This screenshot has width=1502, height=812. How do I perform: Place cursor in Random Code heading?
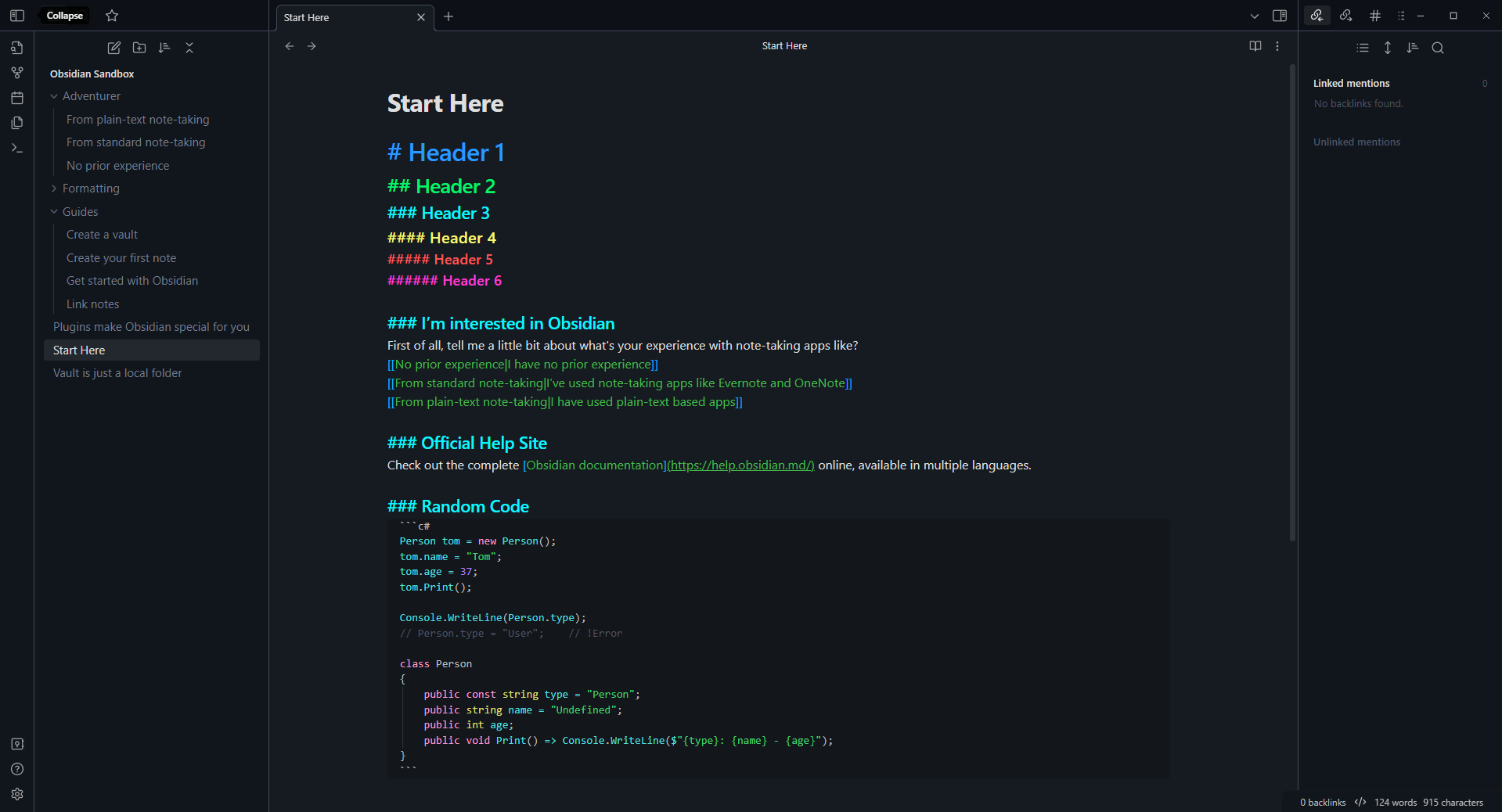pos(458,507)
